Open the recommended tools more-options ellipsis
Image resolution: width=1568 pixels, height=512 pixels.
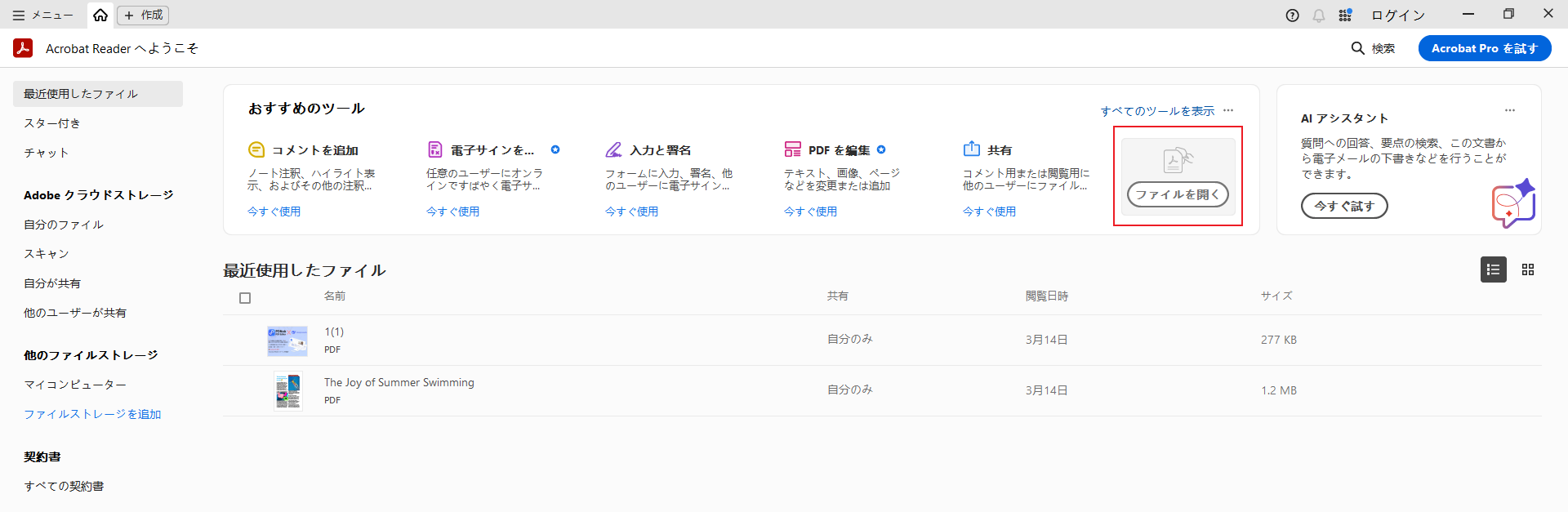pyautogui.click(x=1228, y=110)
